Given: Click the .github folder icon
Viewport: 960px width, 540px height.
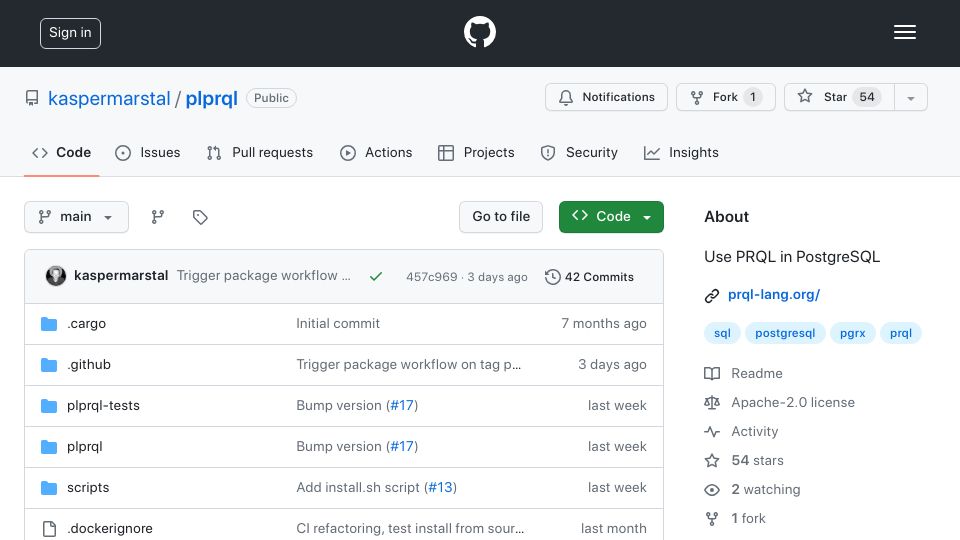Looking at the screenshot, I should pyautogui.click(x=49, y=364).
